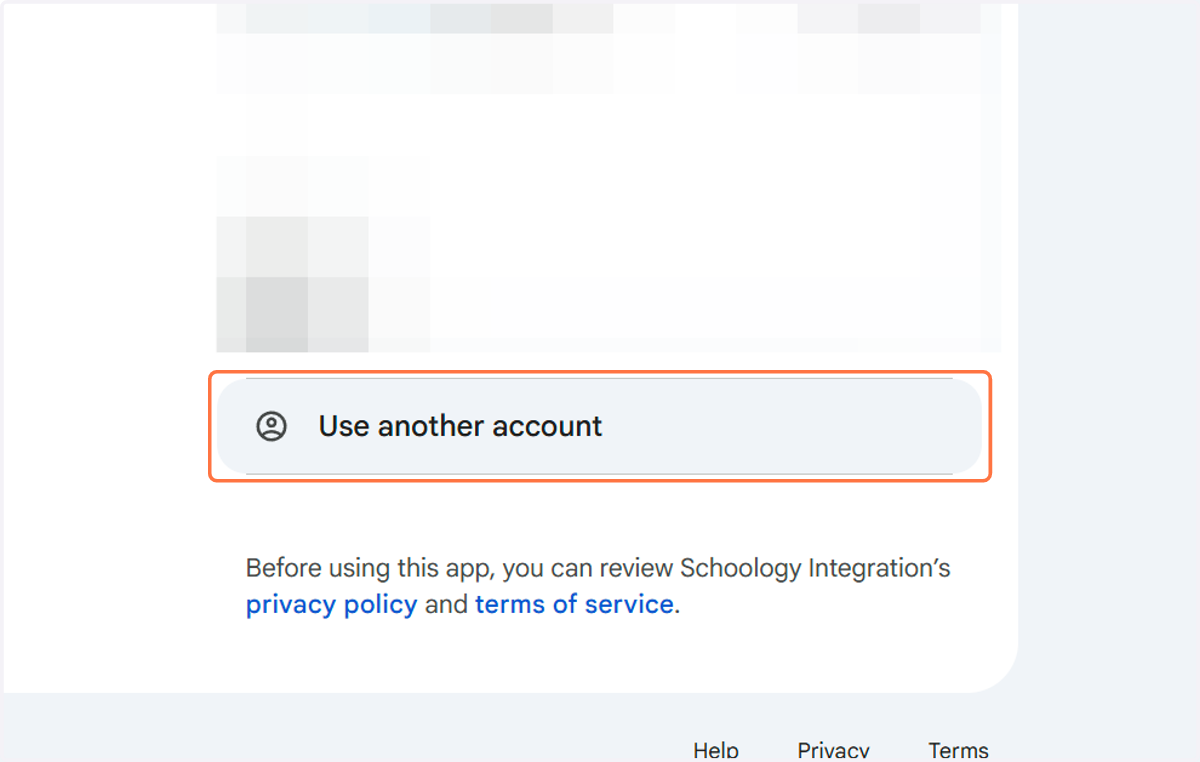Choose the blurred account row above Use another account
1200x762 pixels.
click(x=608, y=255)
